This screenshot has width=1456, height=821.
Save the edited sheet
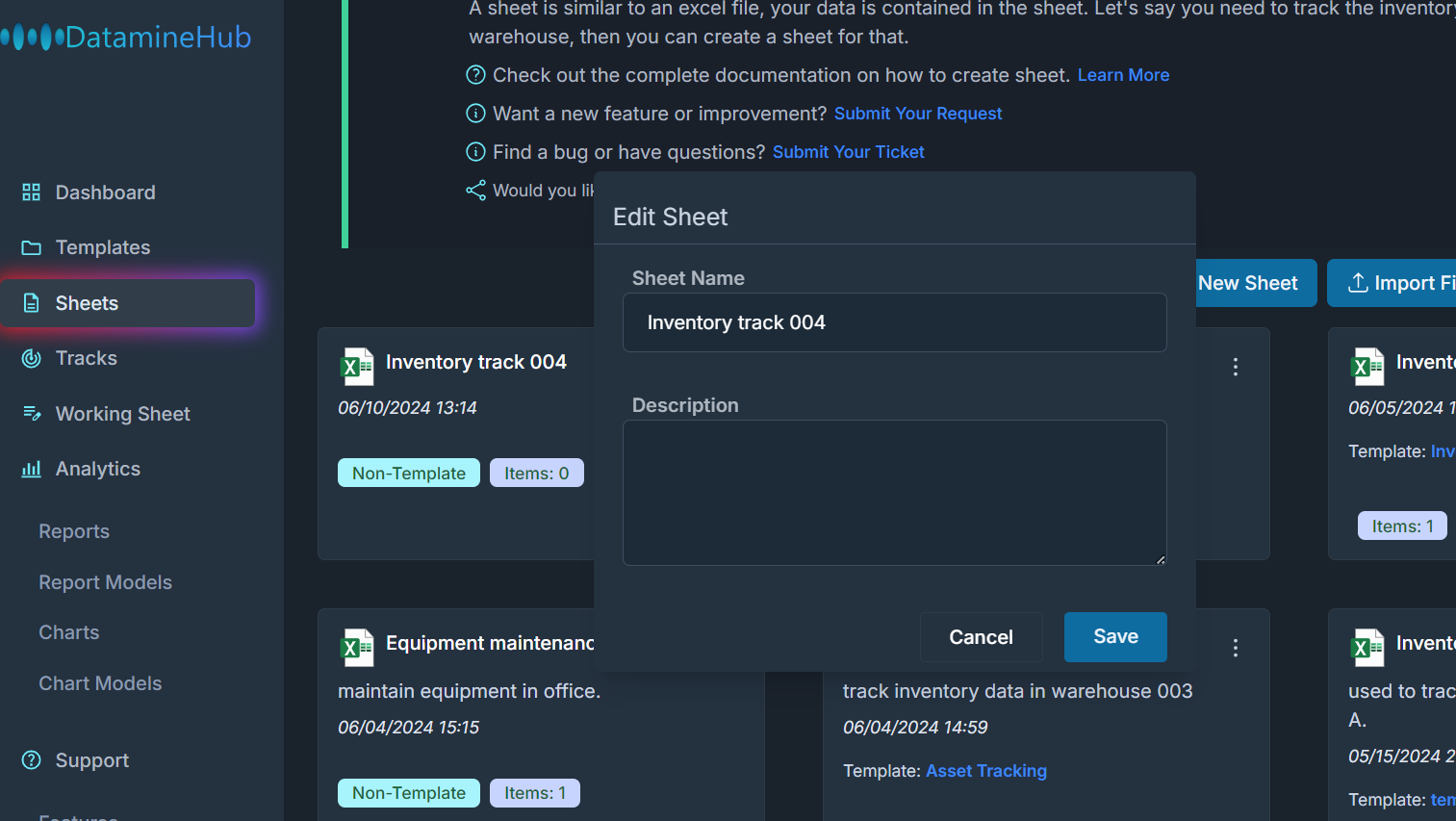pyautogui.click(x=1115, y=637)
